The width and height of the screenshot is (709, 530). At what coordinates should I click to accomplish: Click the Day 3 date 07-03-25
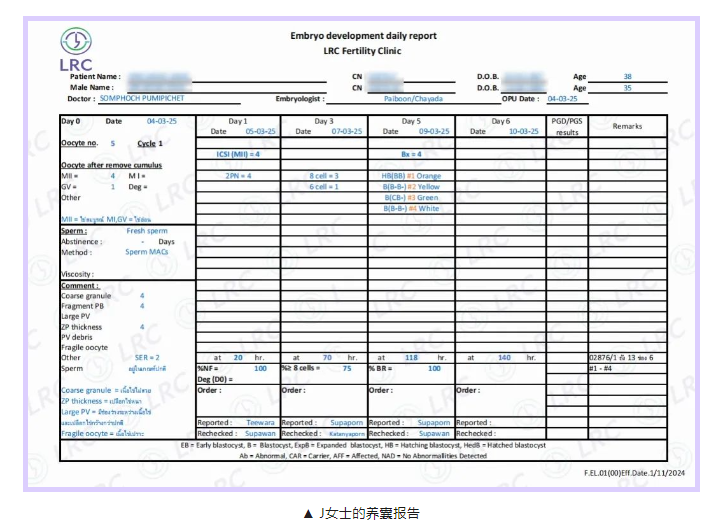tap(347, 131)
